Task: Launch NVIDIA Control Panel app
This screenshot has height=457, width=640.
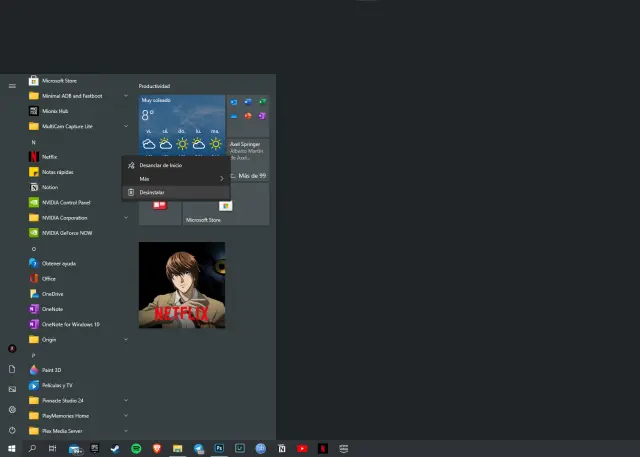Action: pyautogui.click(x=66, y=202)
